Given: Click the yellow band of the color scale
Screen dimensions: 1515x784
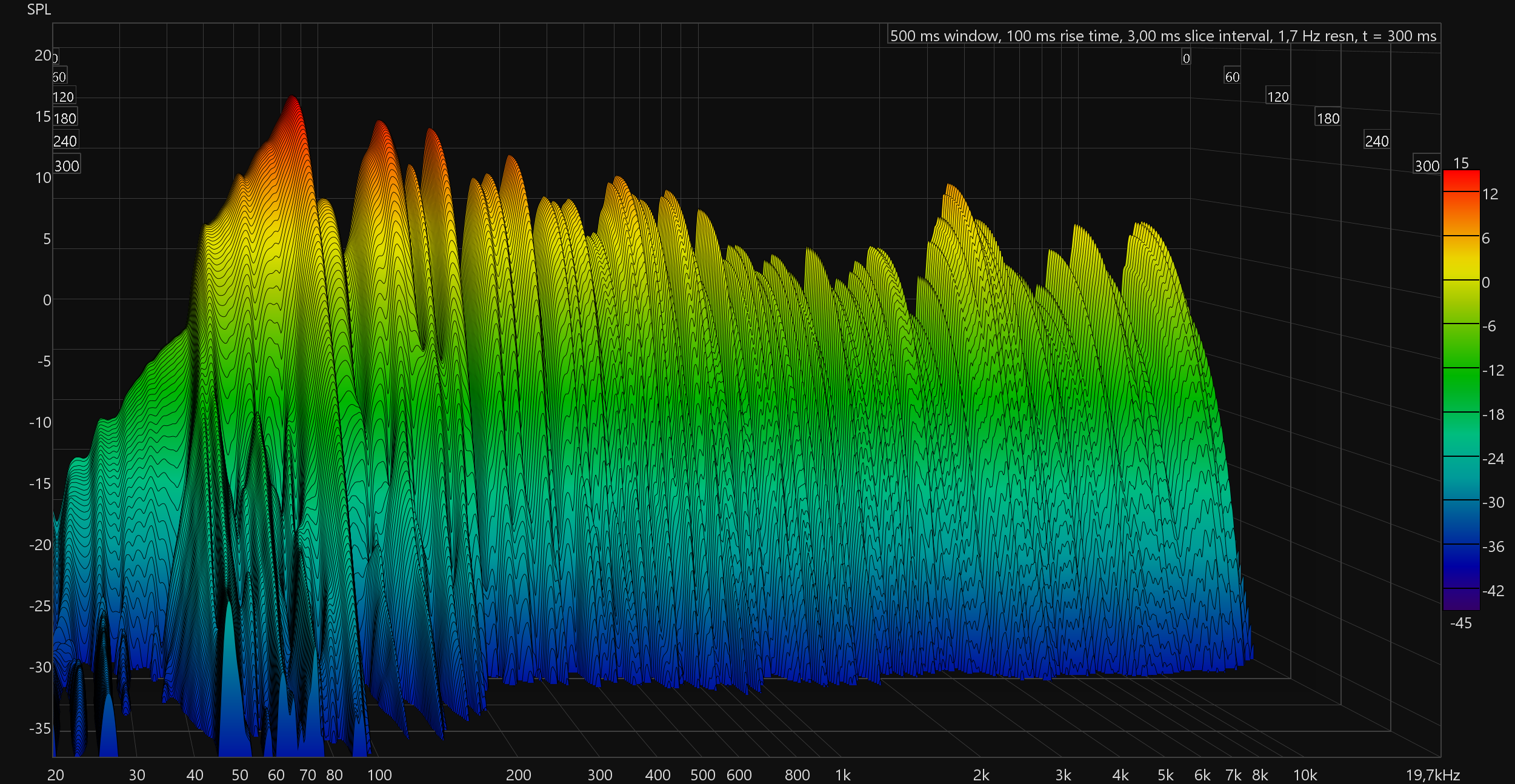Looking at the screenshot, I should pyautogui.click(x=1461, y=264).
